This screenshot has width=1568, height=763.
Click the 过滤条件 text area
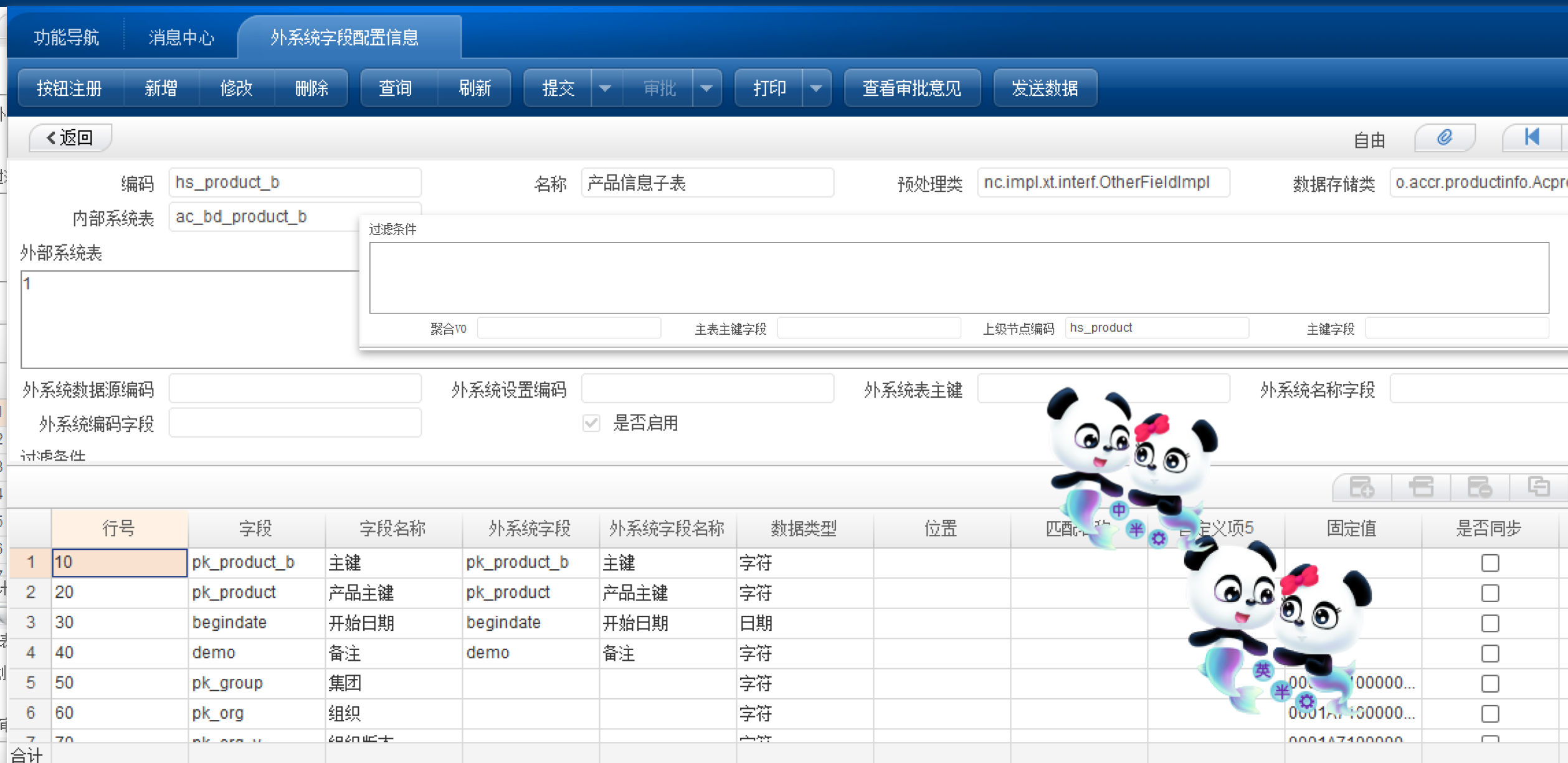(x=958, y=277)
